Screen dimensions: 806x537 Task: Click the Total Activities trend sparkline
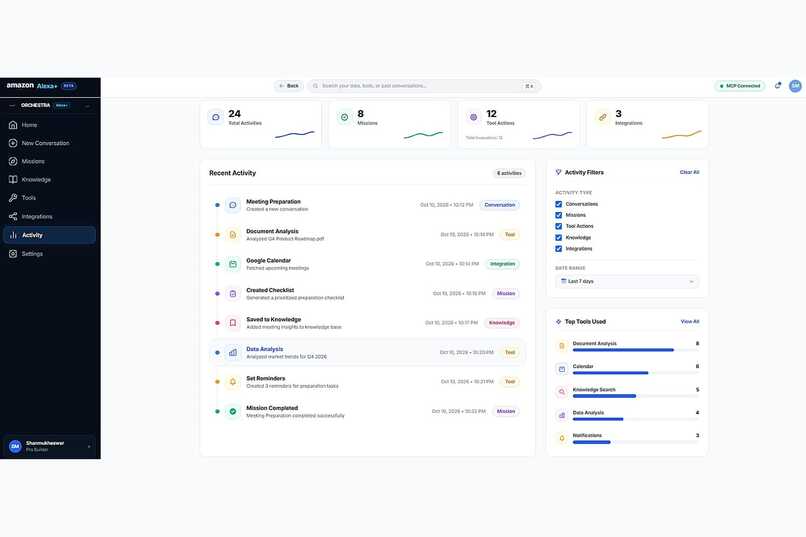pyautogui.click(x=295, y=135)
